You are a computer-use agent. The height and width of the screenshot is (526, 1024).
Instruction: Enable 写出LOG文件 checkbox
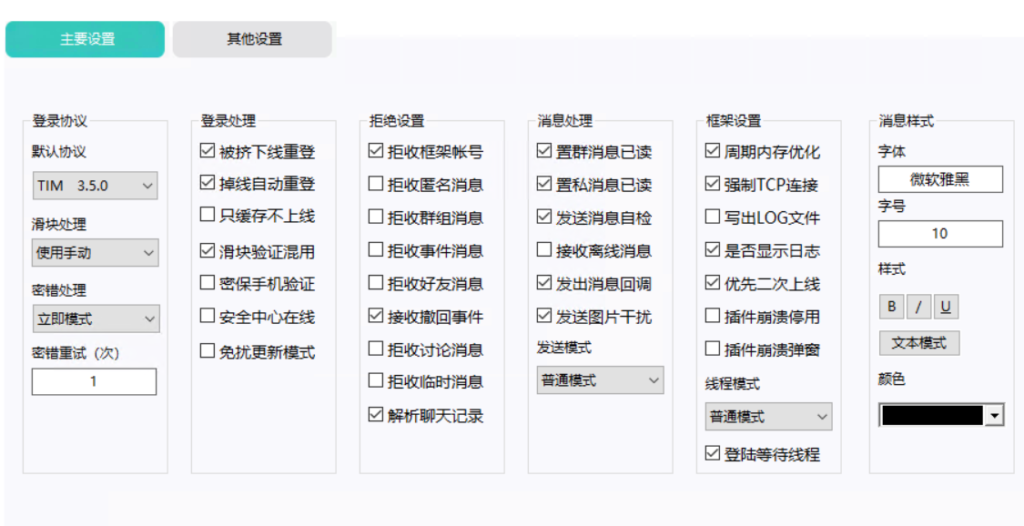pos(712,217)
